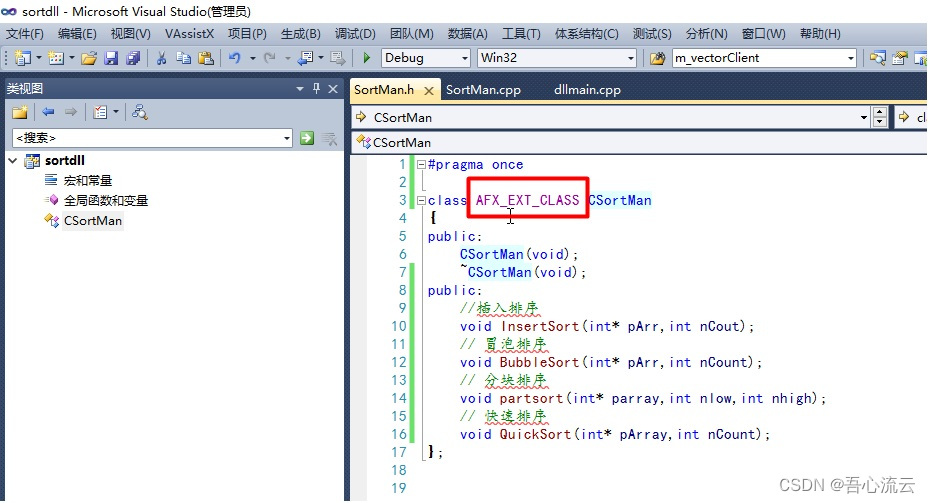Save the current file with floppy icon

[111, 58]
